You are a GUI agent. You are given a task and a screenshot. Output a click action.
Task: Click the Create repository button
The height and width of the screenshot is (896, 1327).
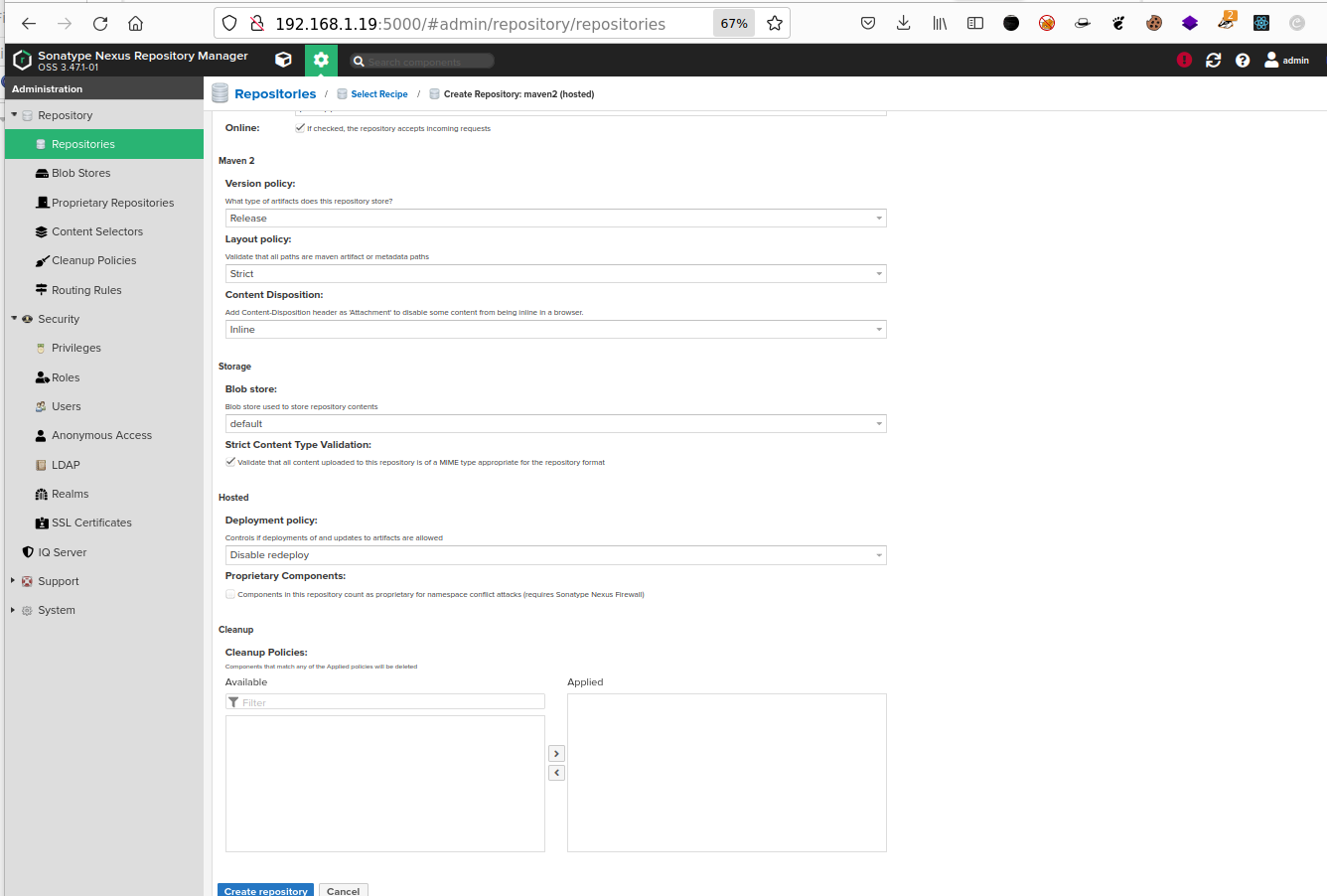pyautogui.click(x=266, y=890)
